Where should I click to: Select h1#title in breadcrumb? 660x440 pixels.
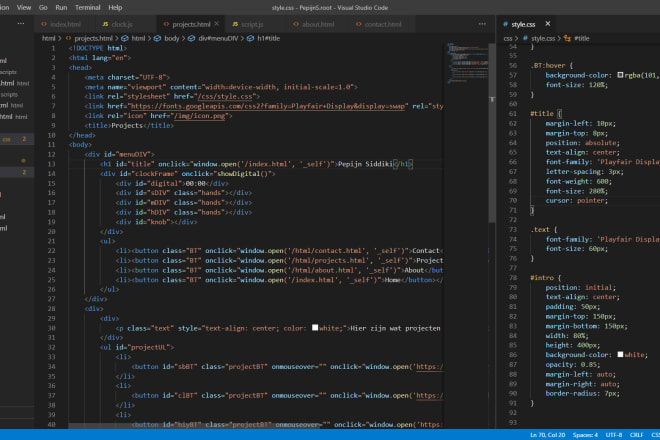click(x=268, y=38)
